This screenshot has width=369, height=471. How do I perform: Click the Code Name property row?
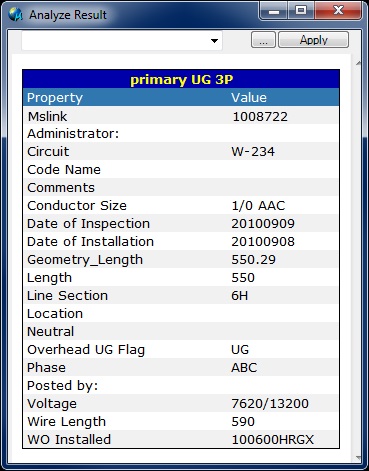181,170
